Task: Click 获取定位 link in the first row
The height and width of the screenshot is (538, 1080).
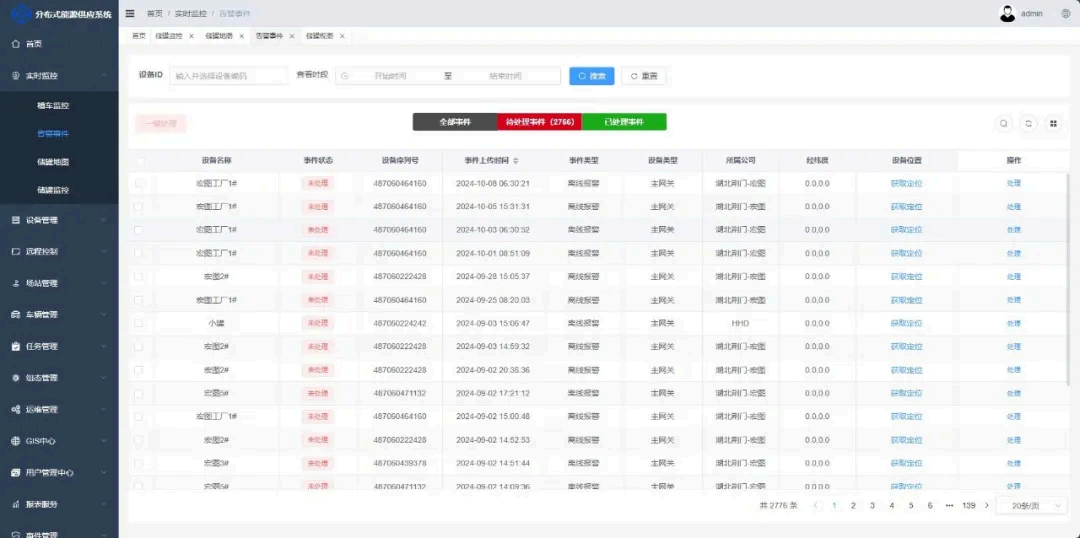Action: pos(906,183)
